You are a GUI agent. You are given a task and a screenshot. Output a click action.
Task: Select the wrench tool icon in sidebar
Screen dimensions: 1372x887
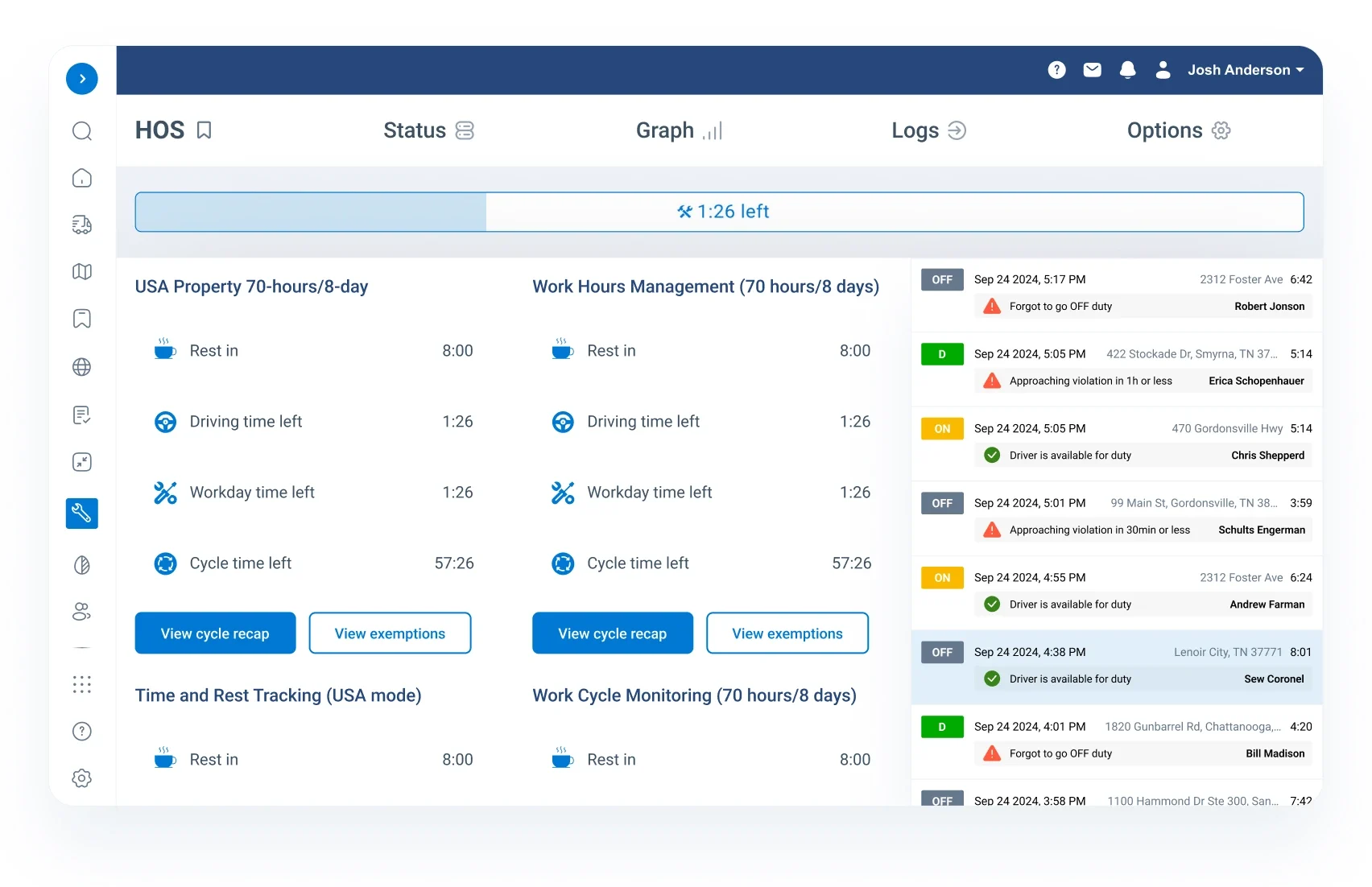pyautogui.click(x=82, y=513)
